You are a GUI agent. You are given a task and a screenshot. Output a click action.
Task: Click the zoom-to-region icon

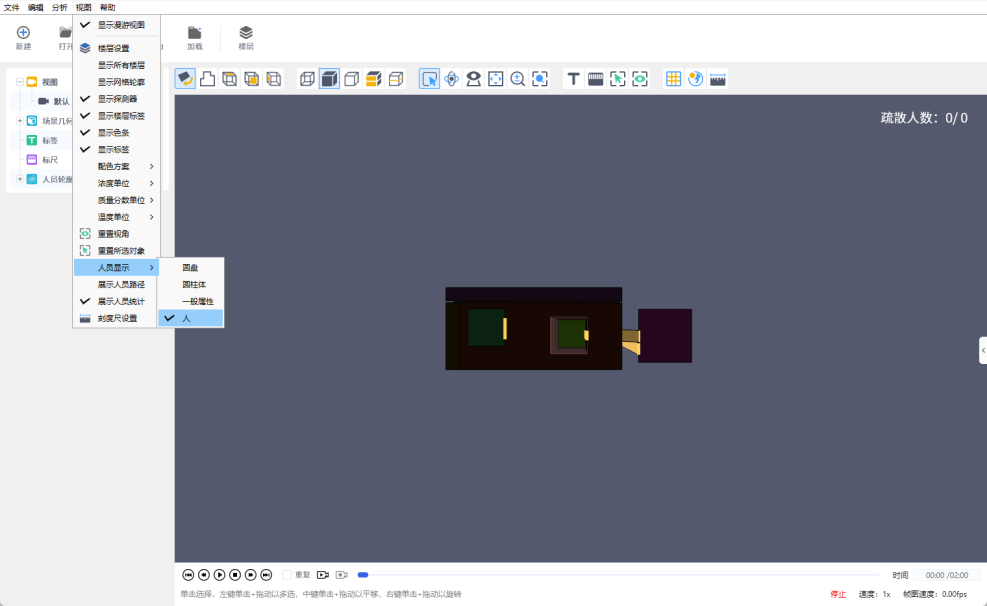click(539, 79)
